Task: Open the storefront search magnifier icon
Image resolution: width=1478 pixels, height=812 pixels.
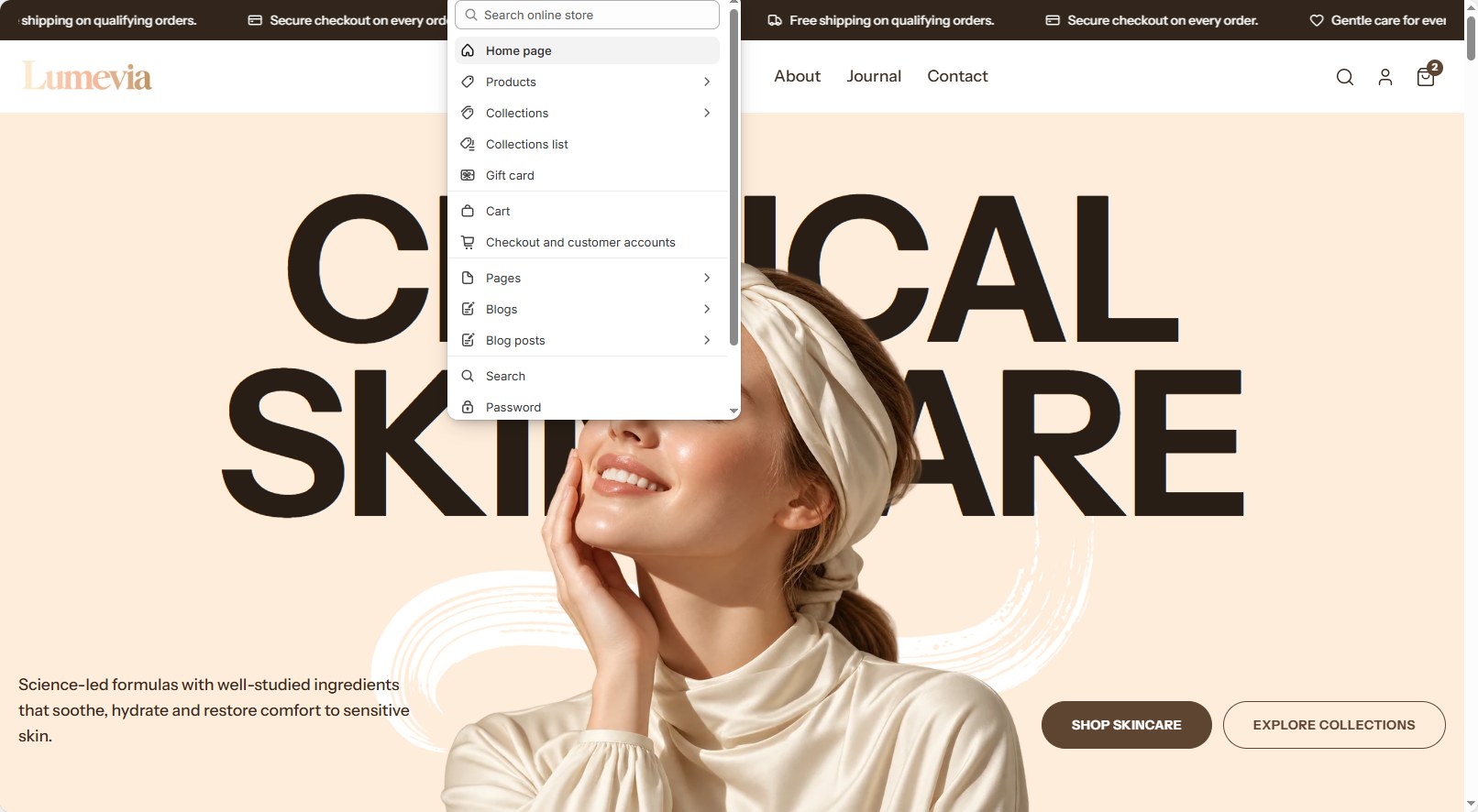Action: coord(1345,77)
